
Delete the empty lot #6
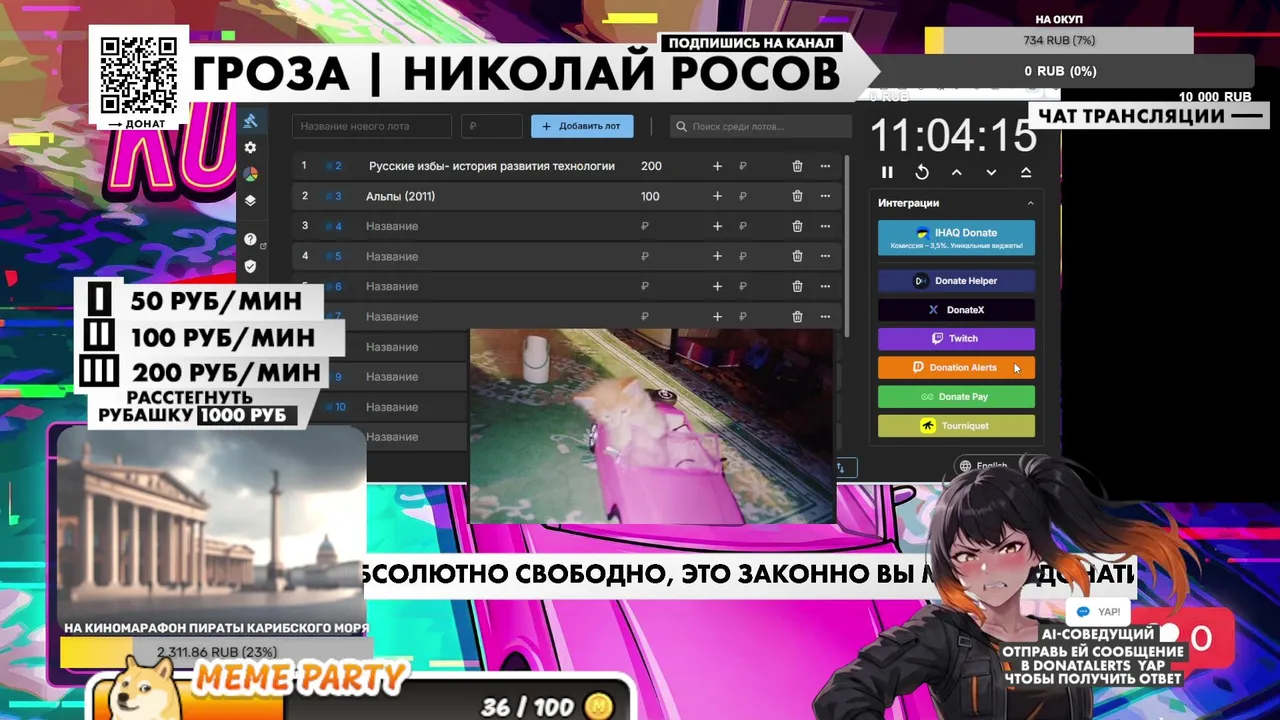(x=797, y=286)
